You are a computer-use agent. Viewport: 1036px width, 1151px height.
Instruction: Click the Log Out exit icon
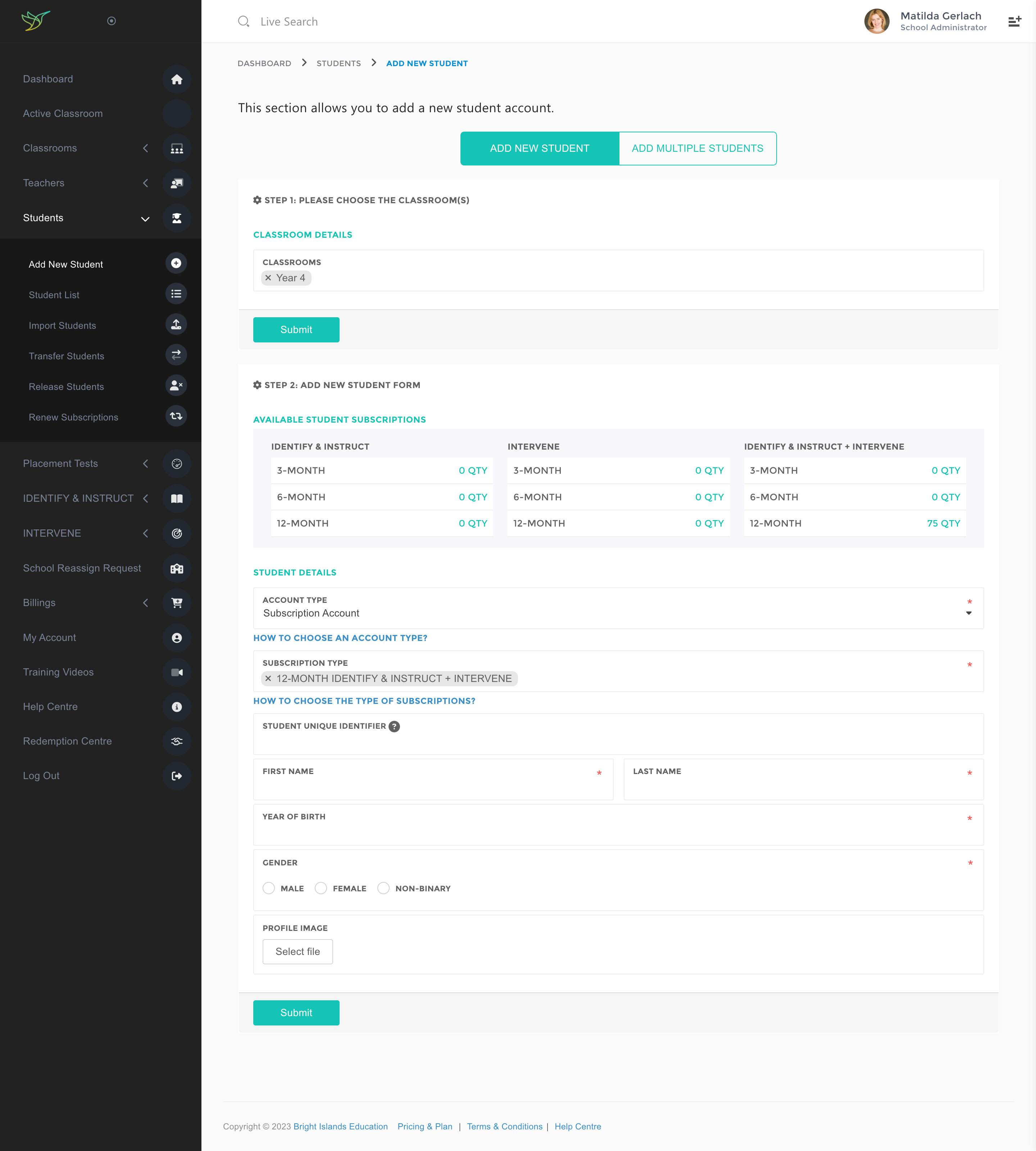click(x=177, y=776)
